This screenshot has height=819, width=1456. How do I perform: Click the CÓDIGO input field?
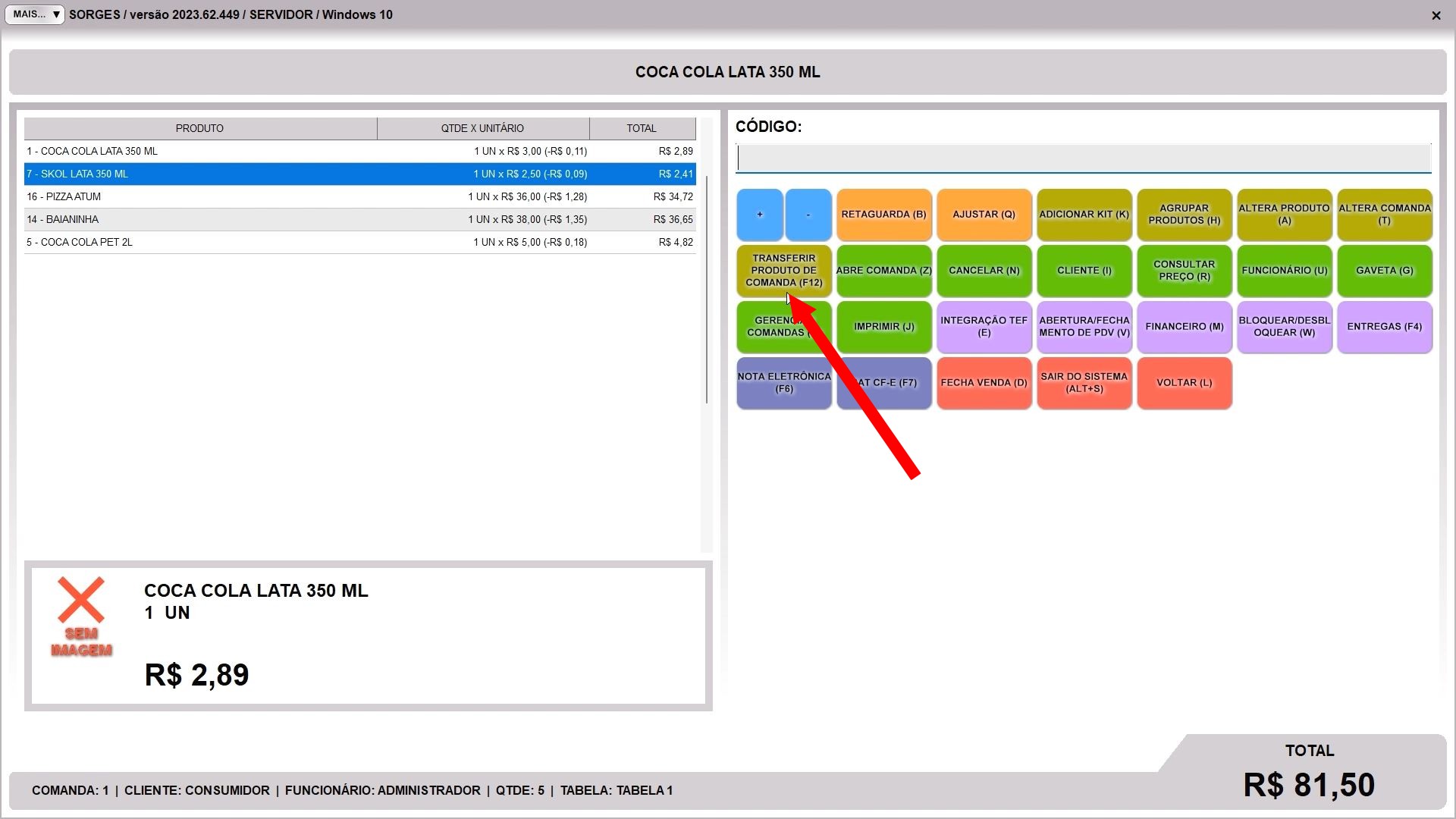1084,158
